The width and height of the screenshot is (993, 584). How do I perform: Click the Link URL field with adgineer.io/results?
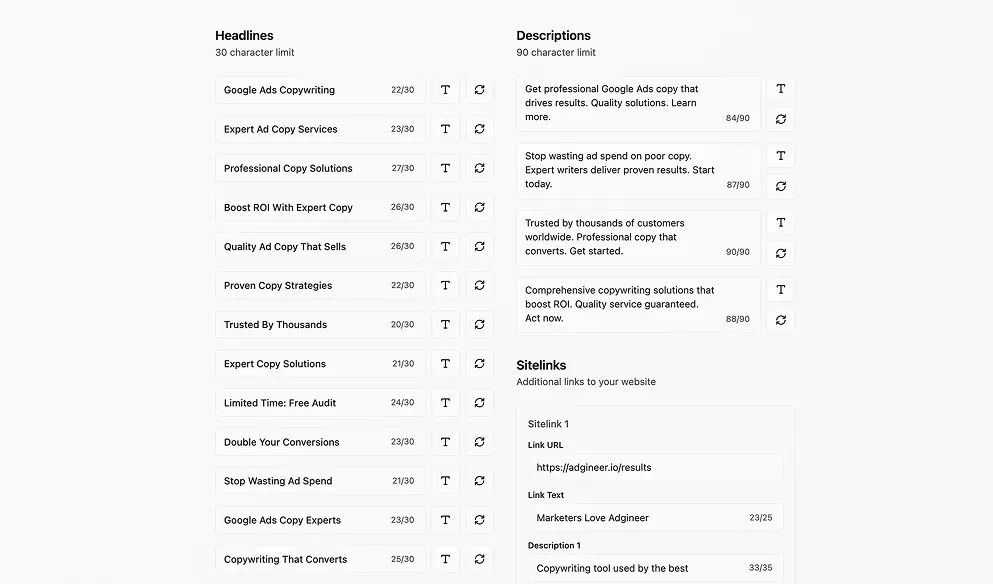point(655,467)
